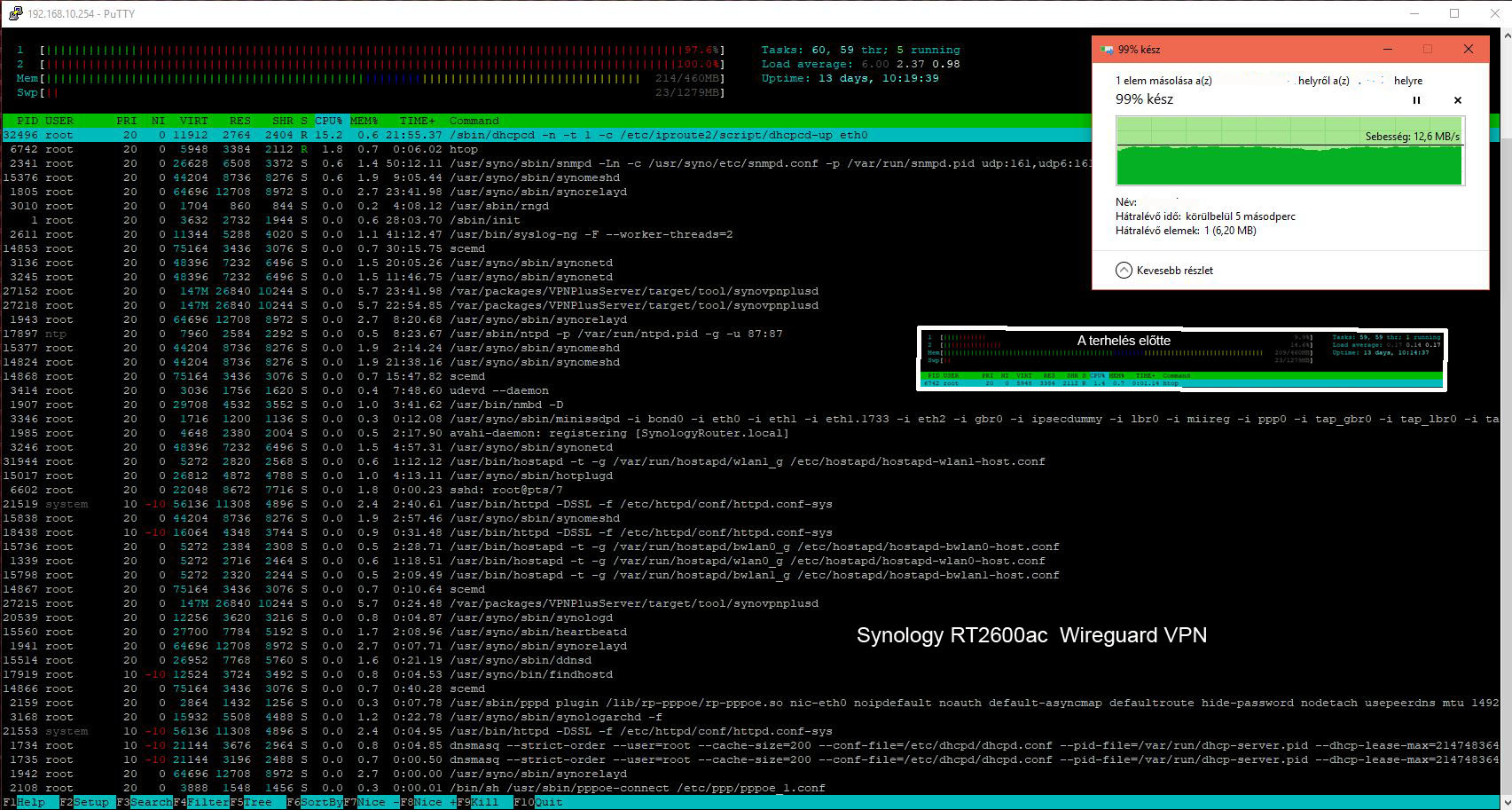Open F2 Setup in htop's function bar
The width and height of the screenshot is (1512, 810).
pyautogui.click(x=91, y=802)
